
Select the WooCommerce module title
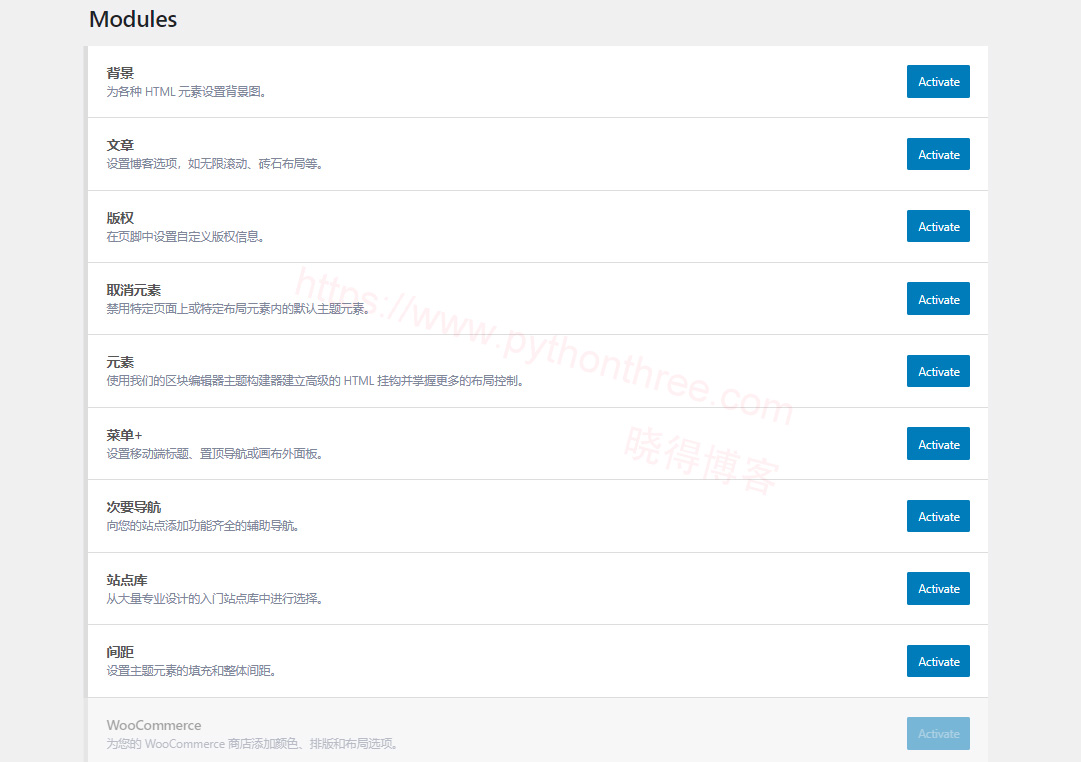(x=154, y=725)
